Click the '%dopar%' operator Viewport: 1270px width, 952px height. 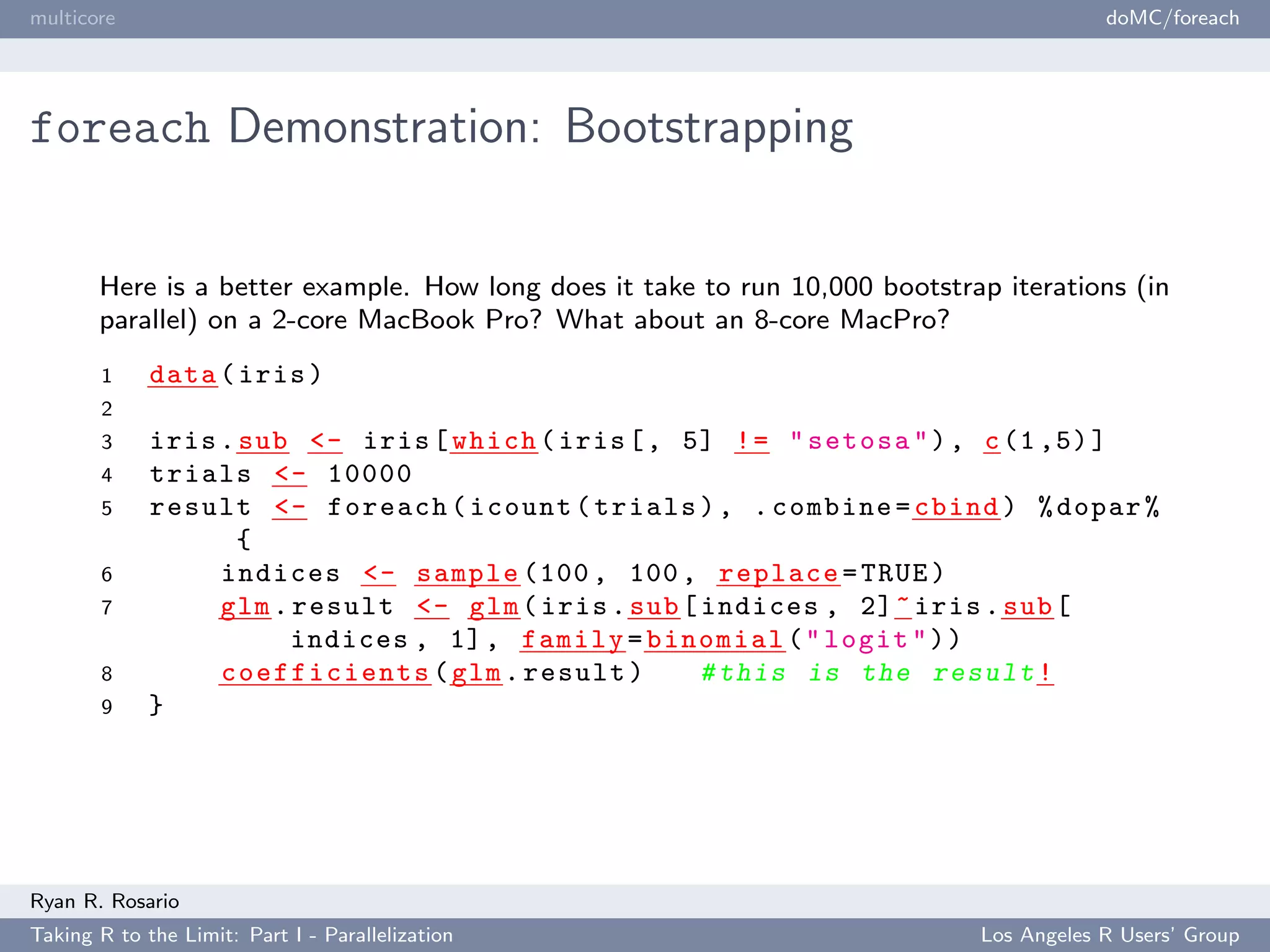pyautogui.click(x=1099, y=507)
